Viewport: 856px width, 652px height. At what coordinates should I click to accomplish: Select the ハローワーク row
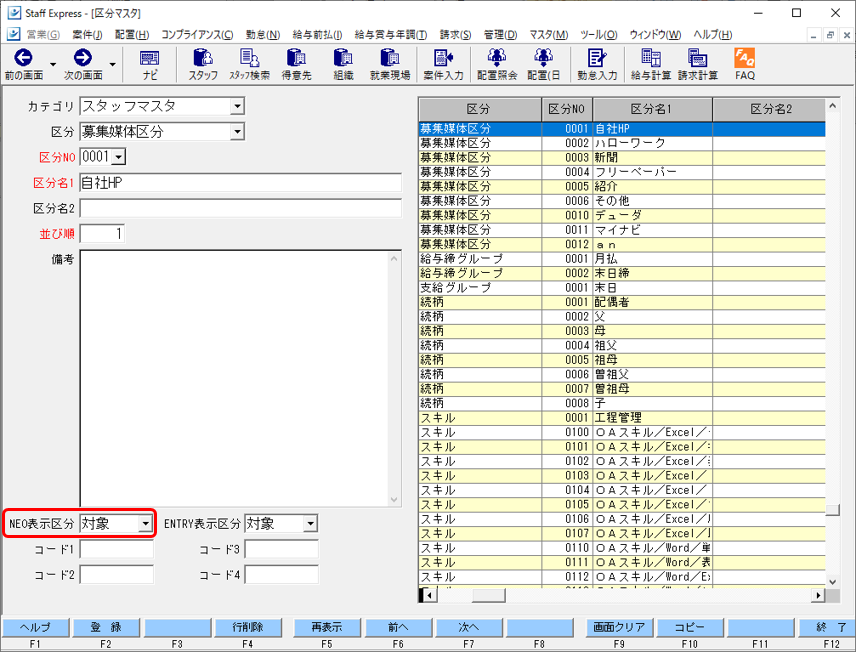pyautogui.click(x=622, y=143)
